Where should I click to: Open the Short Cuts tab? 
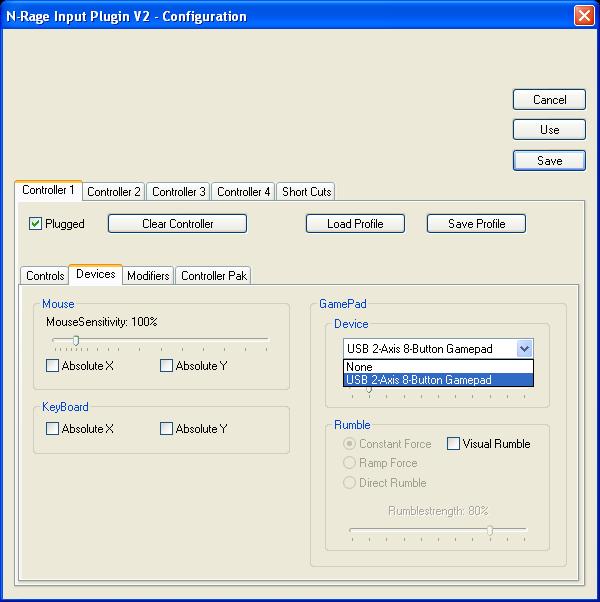click(x=306, y=192)
